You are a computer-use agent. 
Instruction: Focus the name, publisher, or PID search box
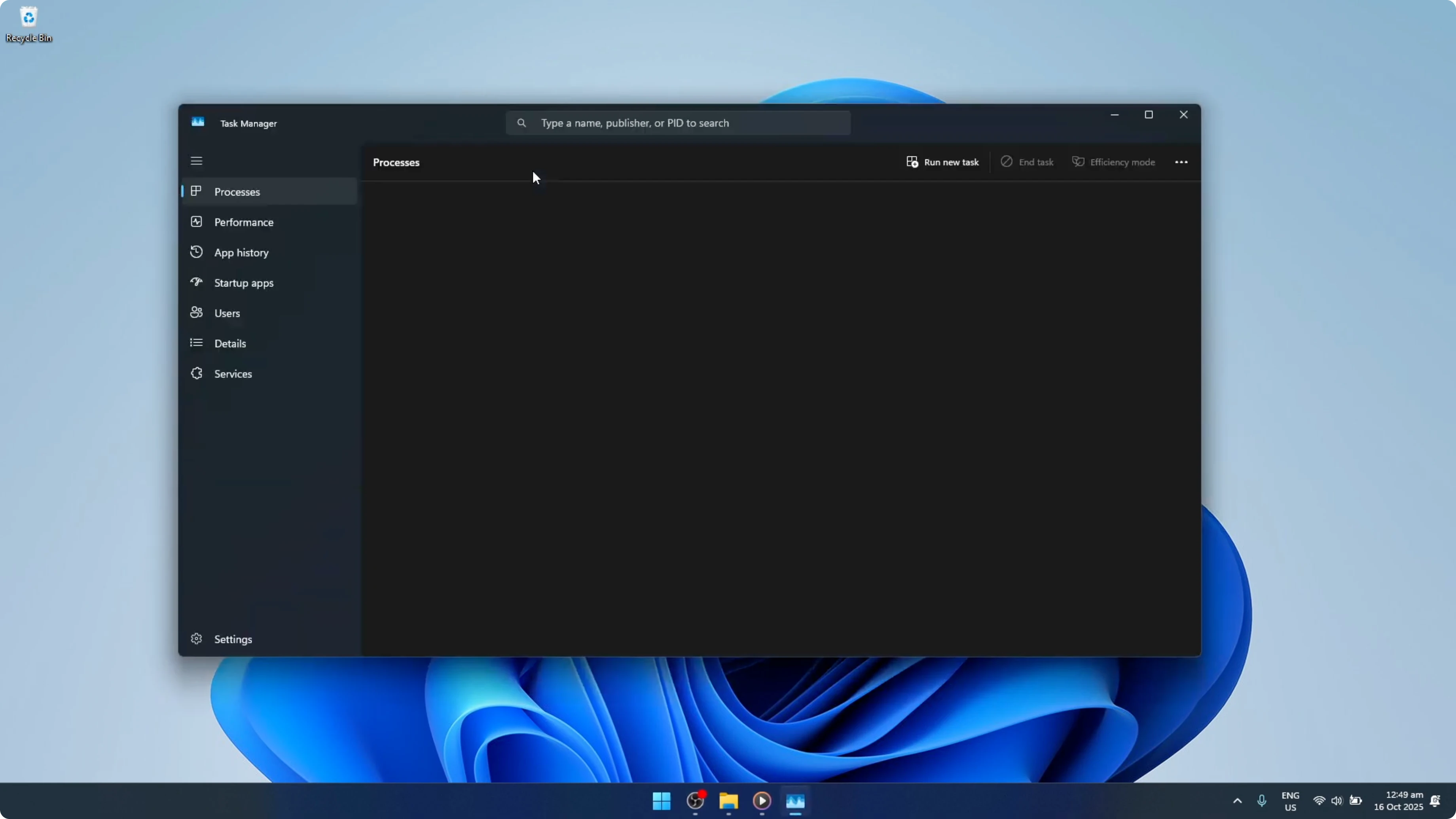coord(678,123)
